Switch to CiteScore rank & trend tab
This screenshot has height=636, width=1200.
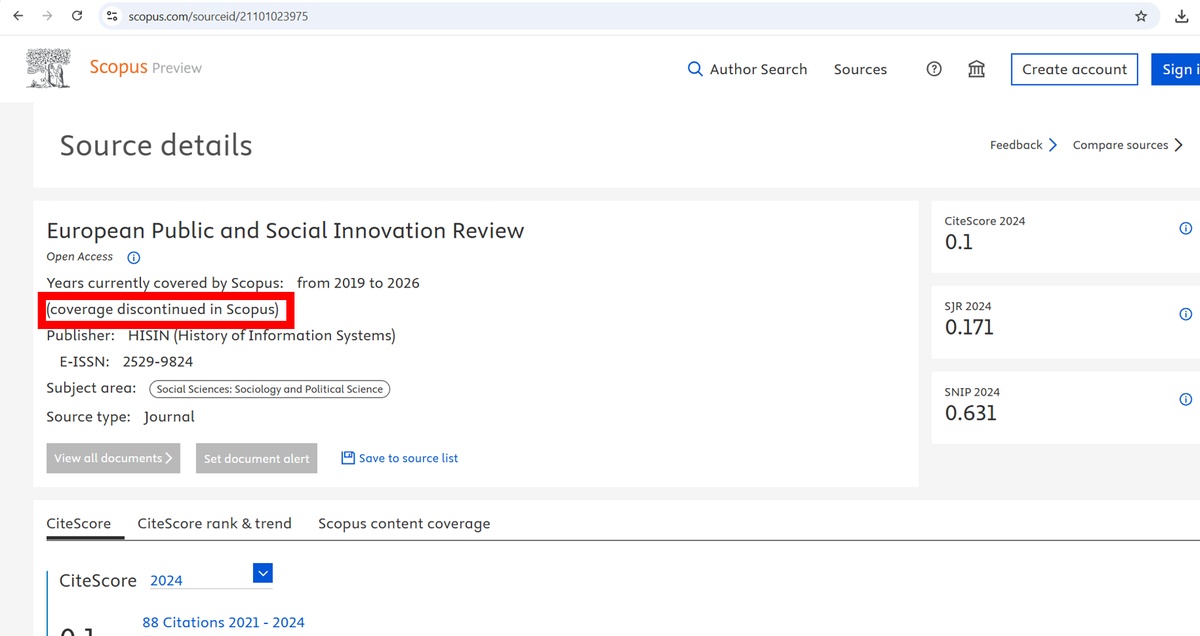point(214,523)
